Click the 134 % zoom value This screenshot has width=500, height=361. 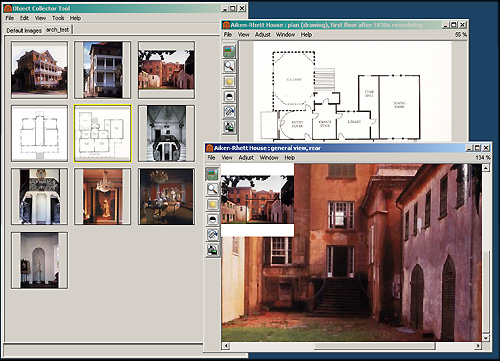pos(483,157)
